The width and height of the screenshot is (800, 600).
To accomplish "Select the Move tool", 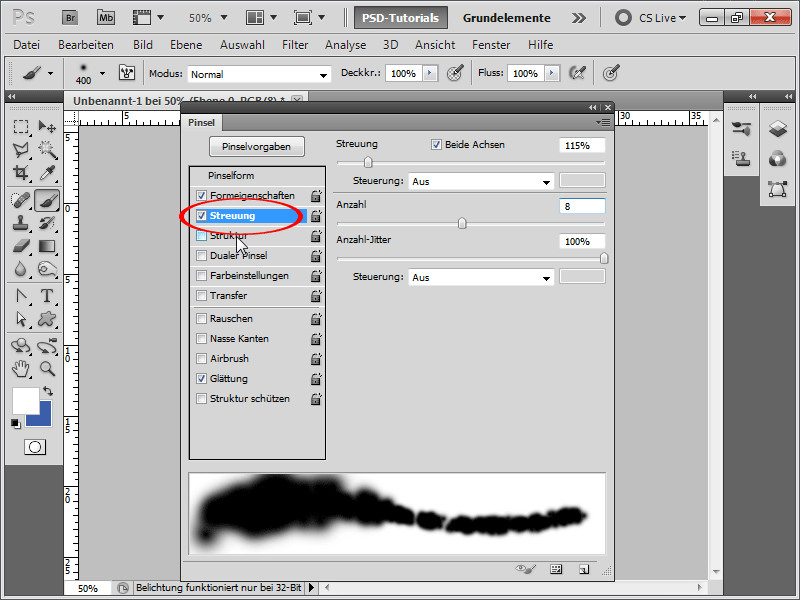I will [47, 127].
